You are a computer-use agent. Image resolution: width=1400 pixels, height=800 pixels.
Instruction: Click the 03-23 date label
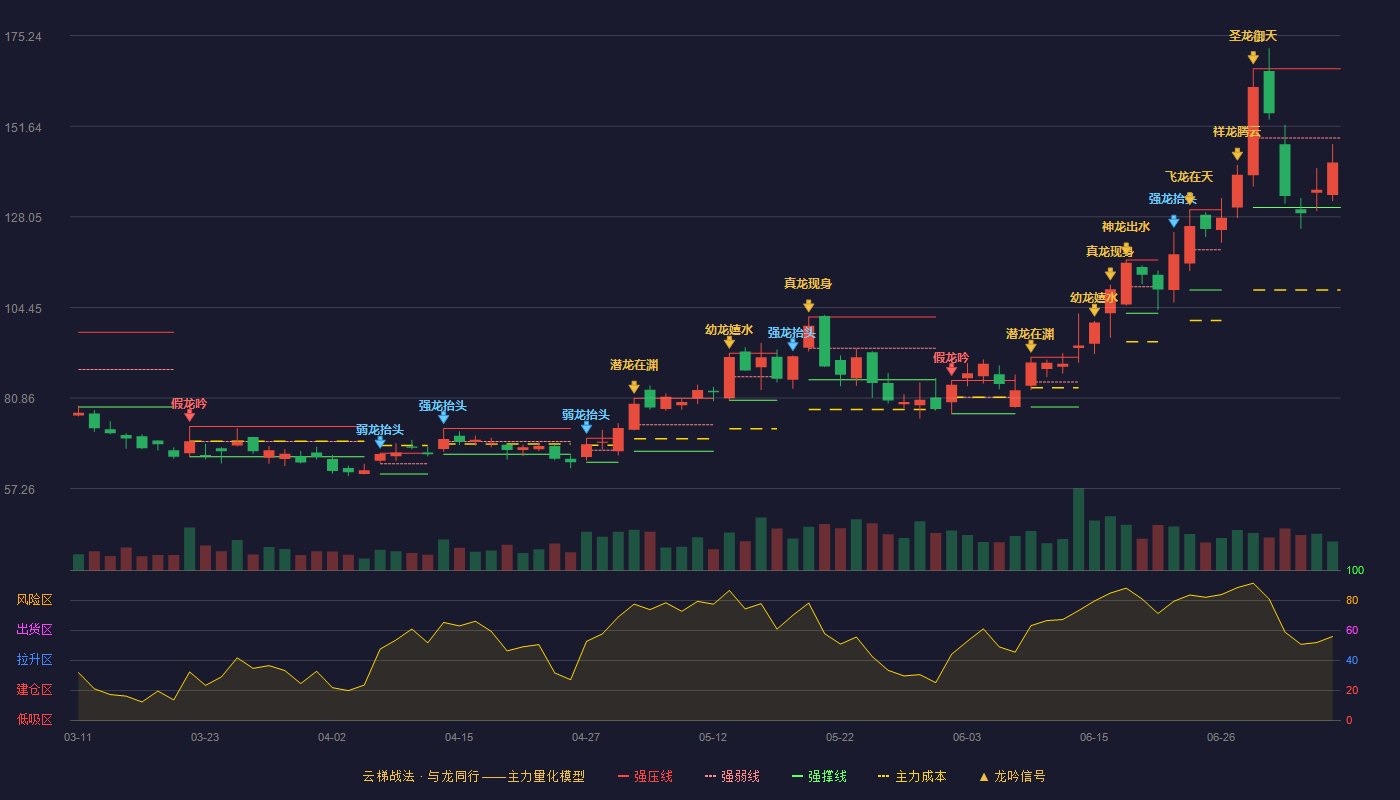point(205,737)
